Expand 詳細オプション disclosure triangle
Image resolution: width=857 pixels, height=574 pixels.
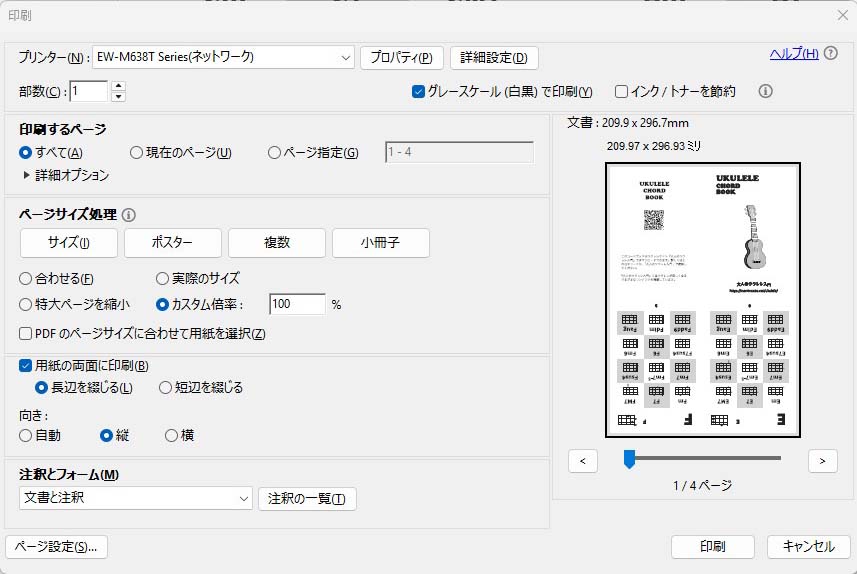(x=27, y=175)
